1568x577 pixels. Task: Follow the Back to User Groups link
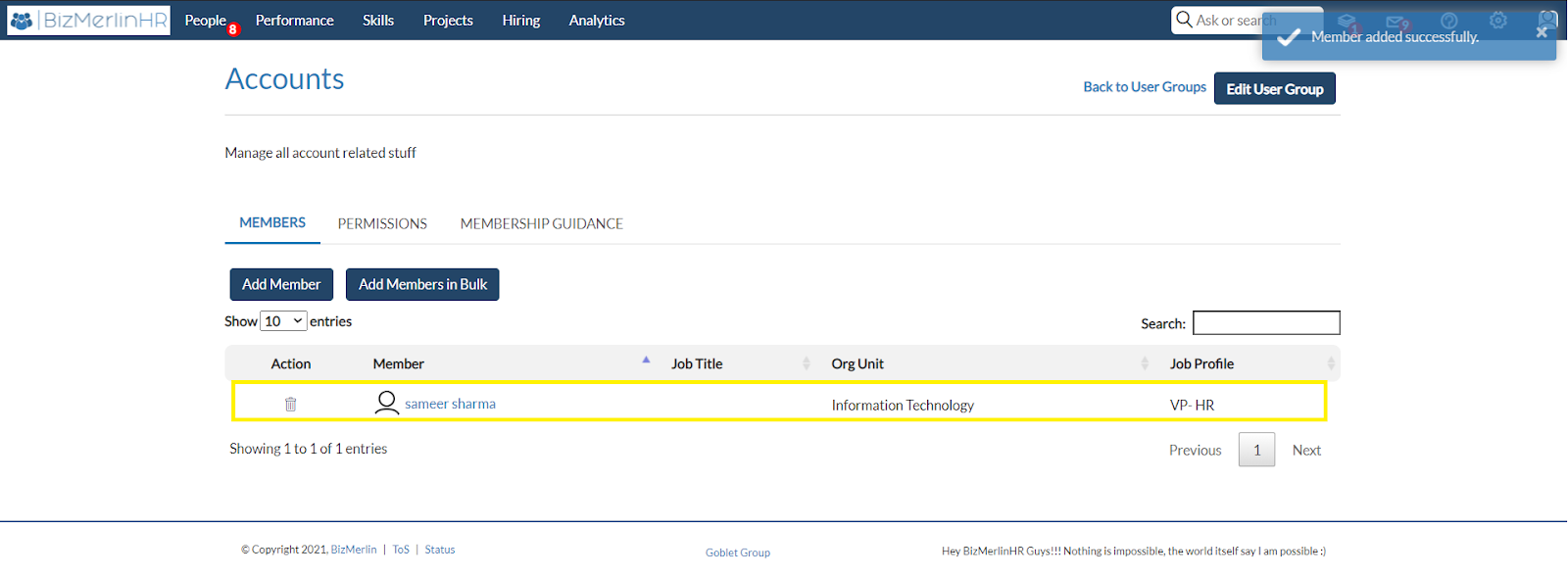pyautogui.click(x=1145, y=87)
